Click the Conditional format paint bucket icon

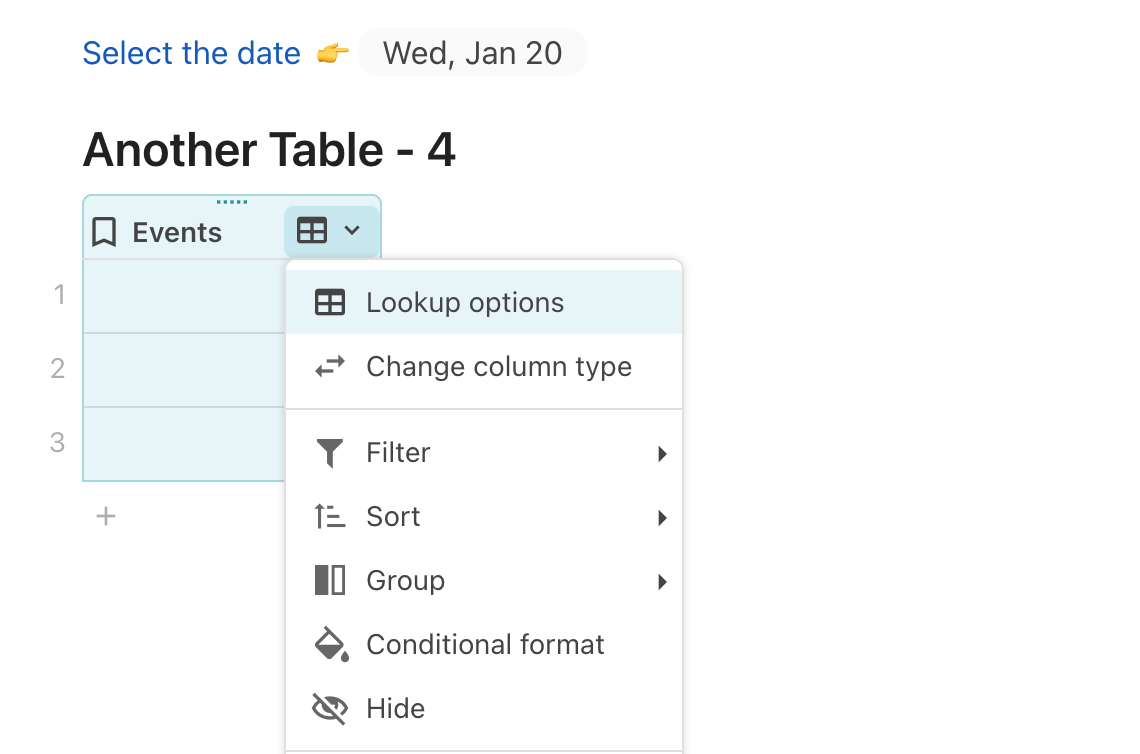click(331, 645)
